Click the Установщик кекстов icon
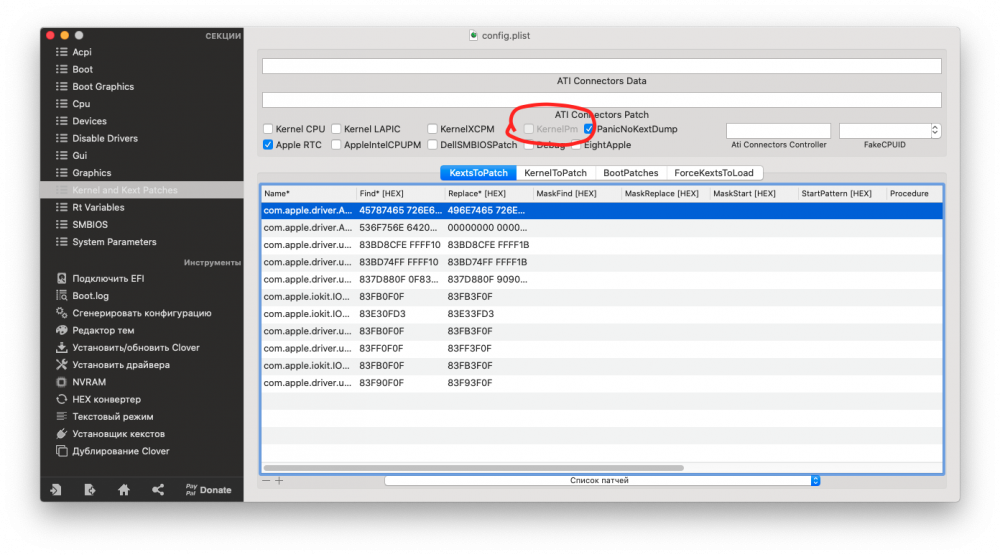The height and width of the screenshot is (555, 1000). tap(61, 433)
